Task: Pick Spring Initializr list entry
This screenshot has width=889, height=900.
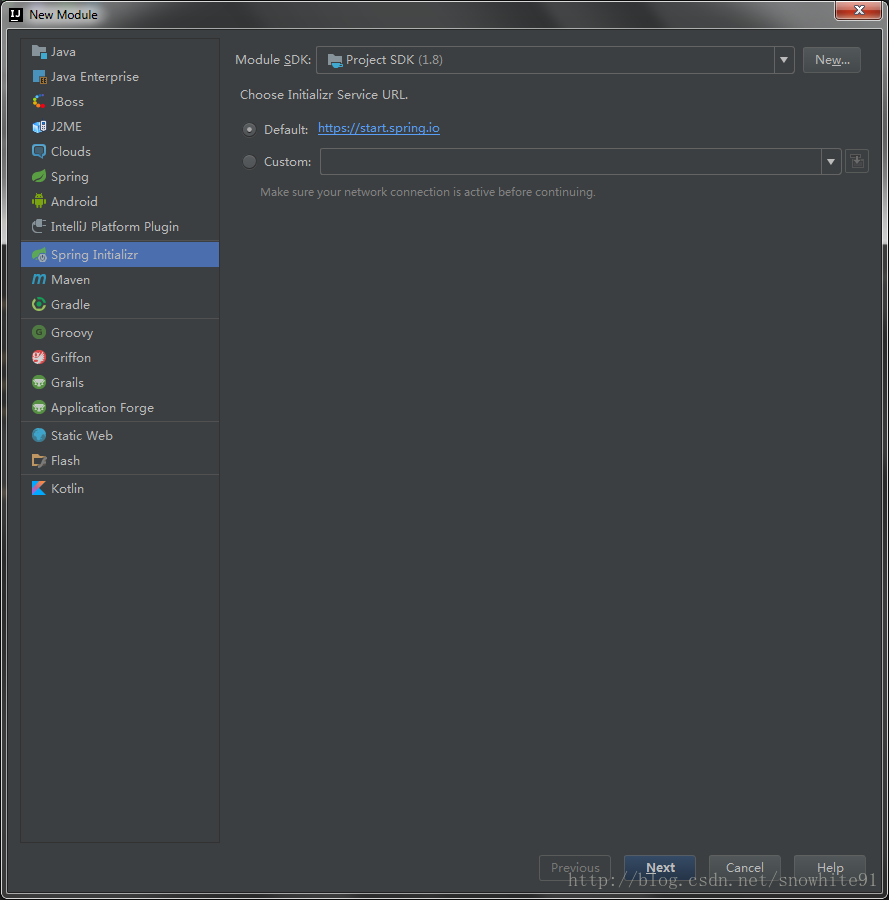Action: pos(120,254)
